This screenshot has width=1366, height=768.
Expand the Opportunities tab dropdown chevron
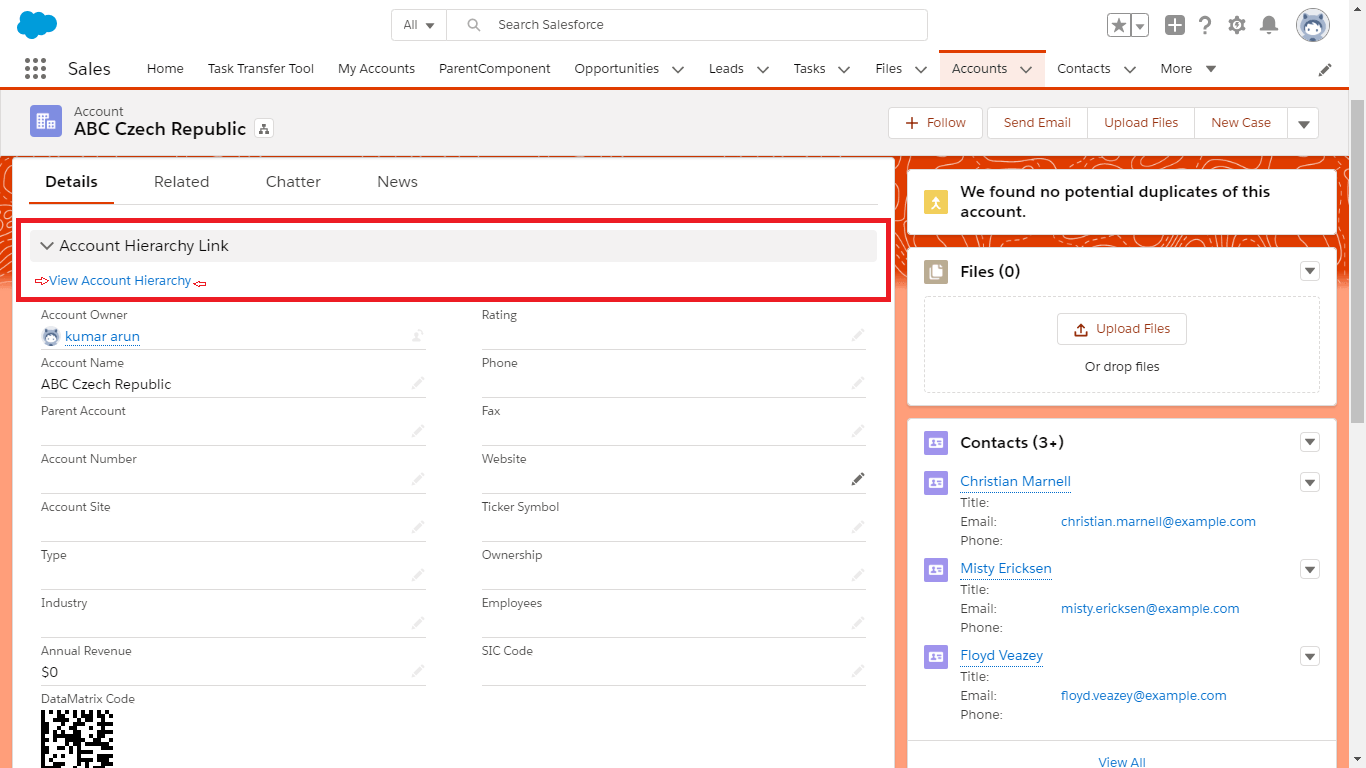(x=678, y=69)
